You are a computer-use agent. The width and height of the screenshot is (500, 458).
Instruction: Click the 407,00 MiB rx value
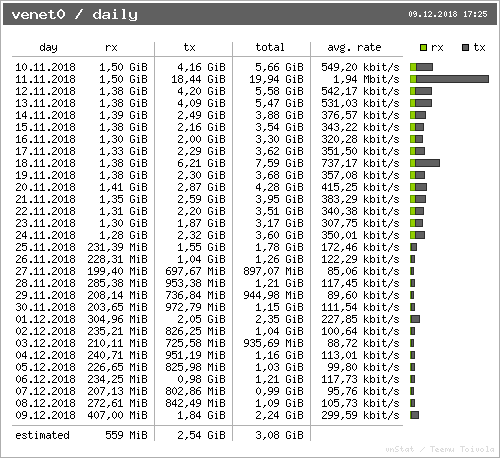[117, 415]
